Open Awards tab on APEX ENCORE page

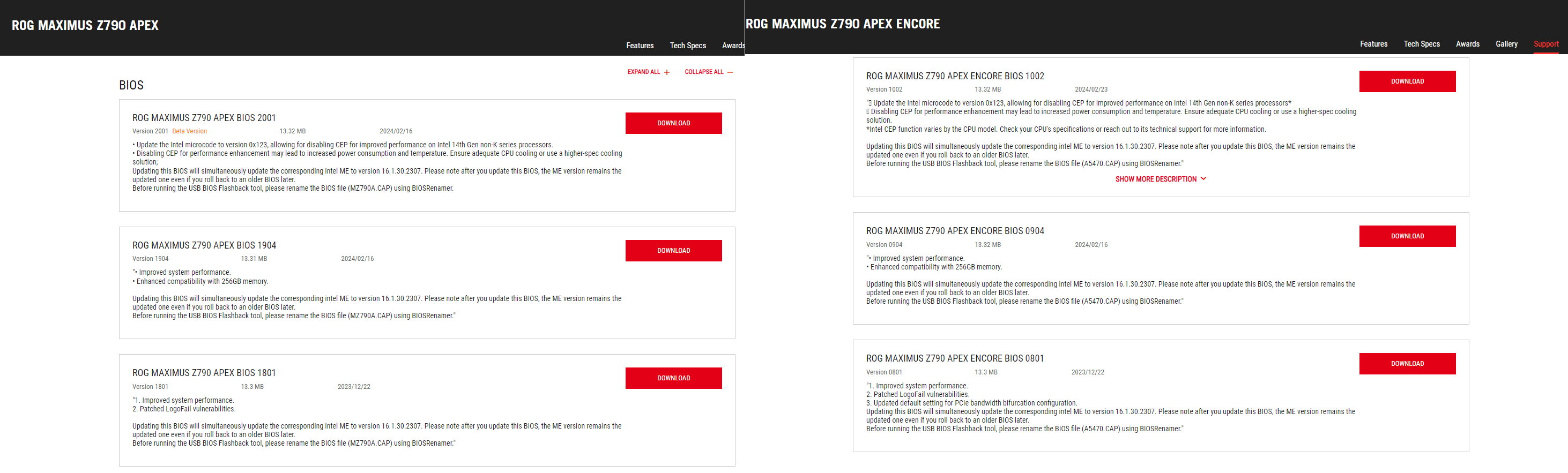tap(1468, 44)
